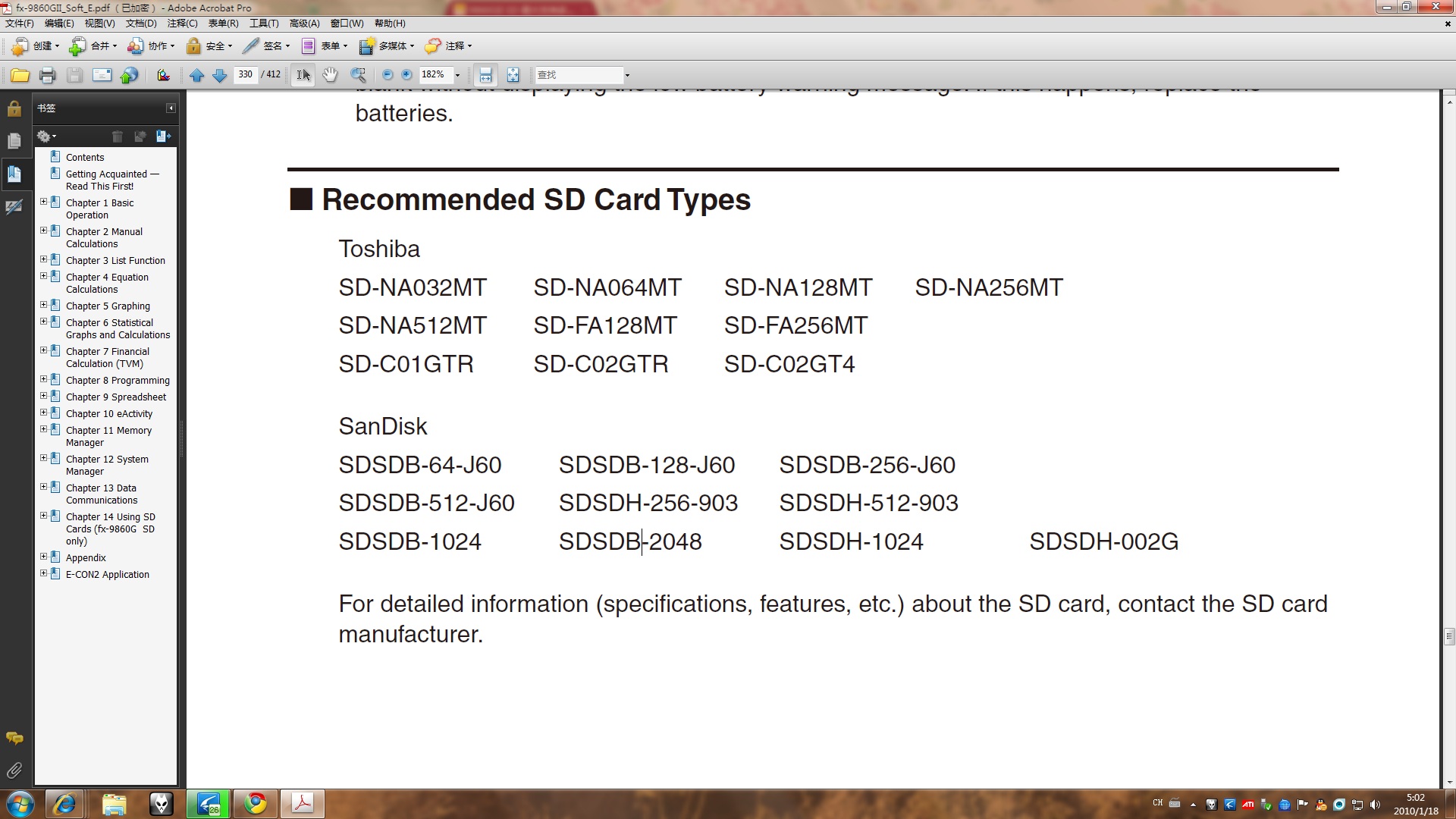The image size is (1456, 819).
Task: Enable Fit One Full Page view
Action: [513, 75]
